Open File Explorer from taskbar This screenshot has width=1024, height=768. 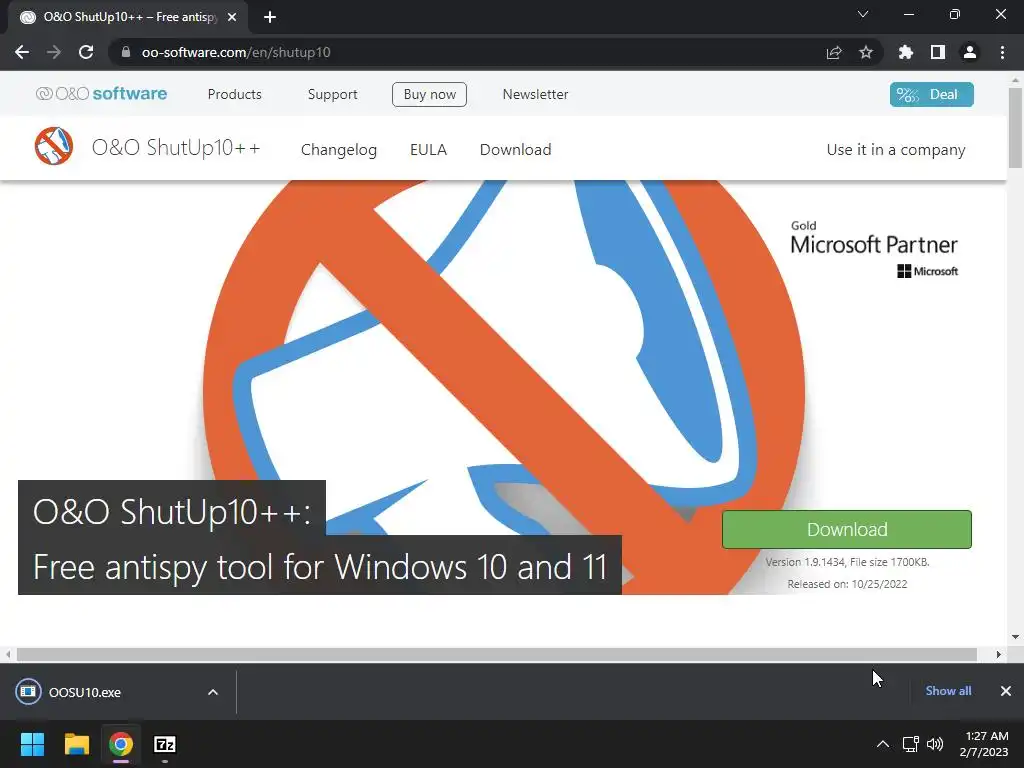click(x=76, y=744)
